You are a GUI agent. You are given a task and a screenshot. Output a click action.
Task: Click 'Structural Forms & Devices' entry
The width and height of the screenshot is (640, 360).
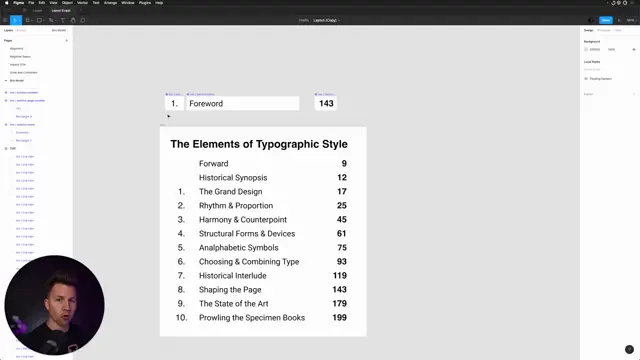tap(247, 233)
